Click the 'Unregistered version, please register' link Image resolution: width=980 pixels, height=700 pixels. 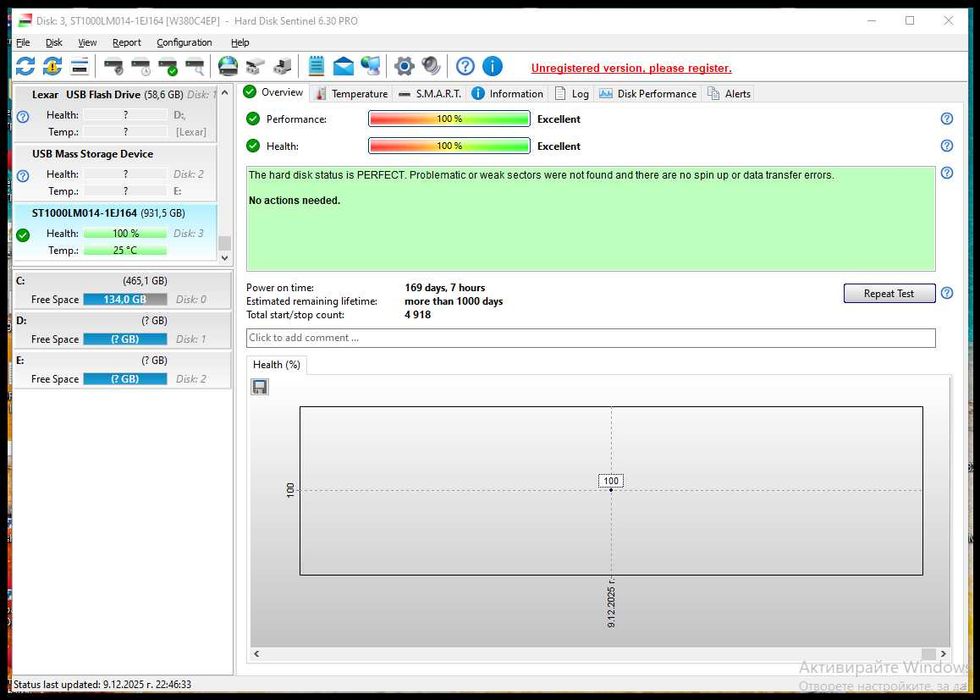631,68
